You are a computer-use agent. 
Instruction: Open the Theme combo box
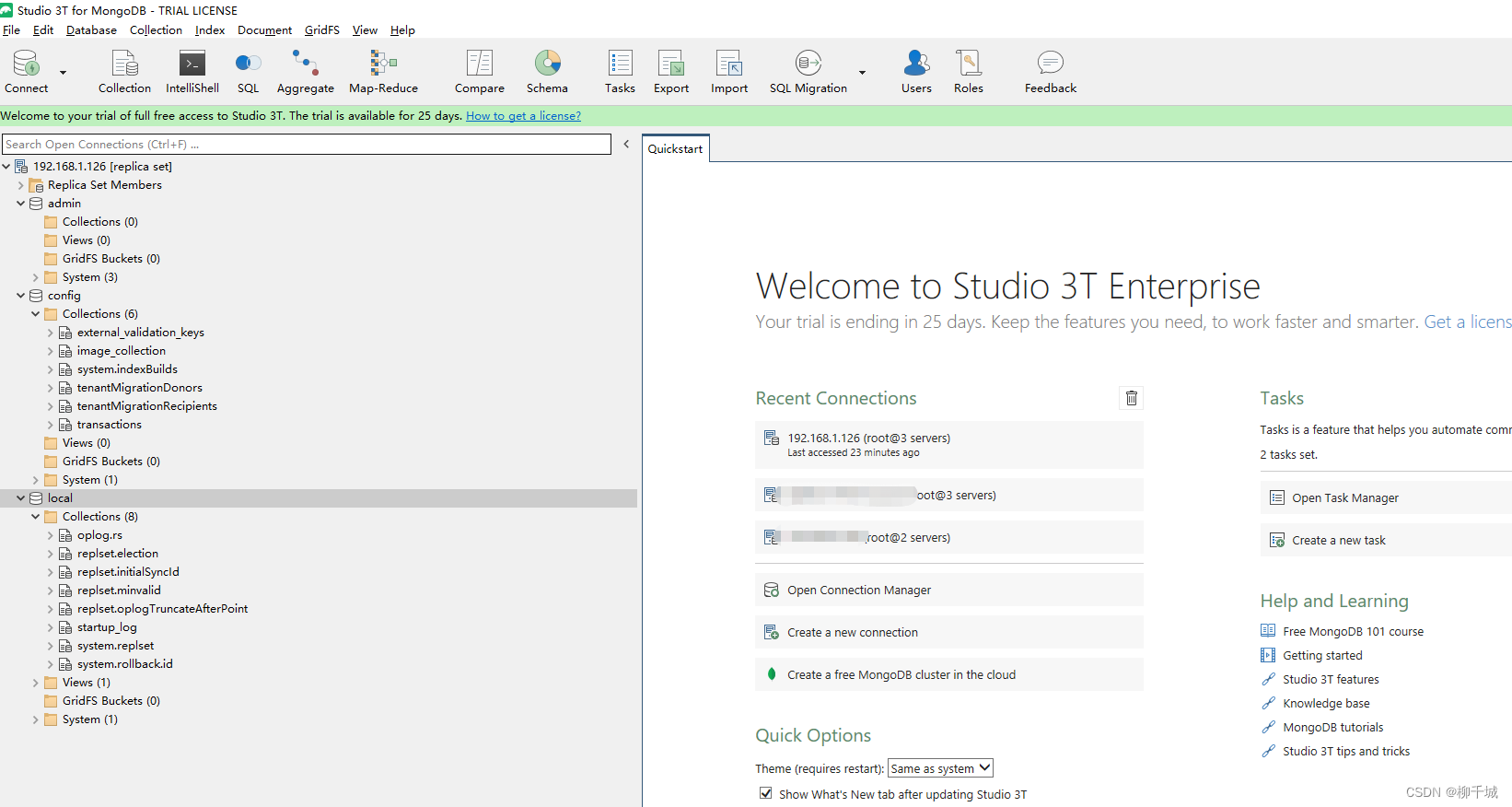point(940,768)
